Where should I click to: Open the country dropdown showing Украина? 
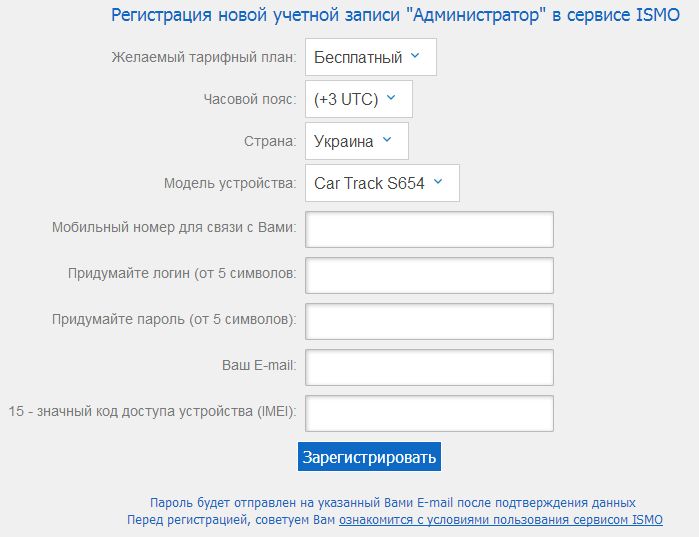point(356,141)
